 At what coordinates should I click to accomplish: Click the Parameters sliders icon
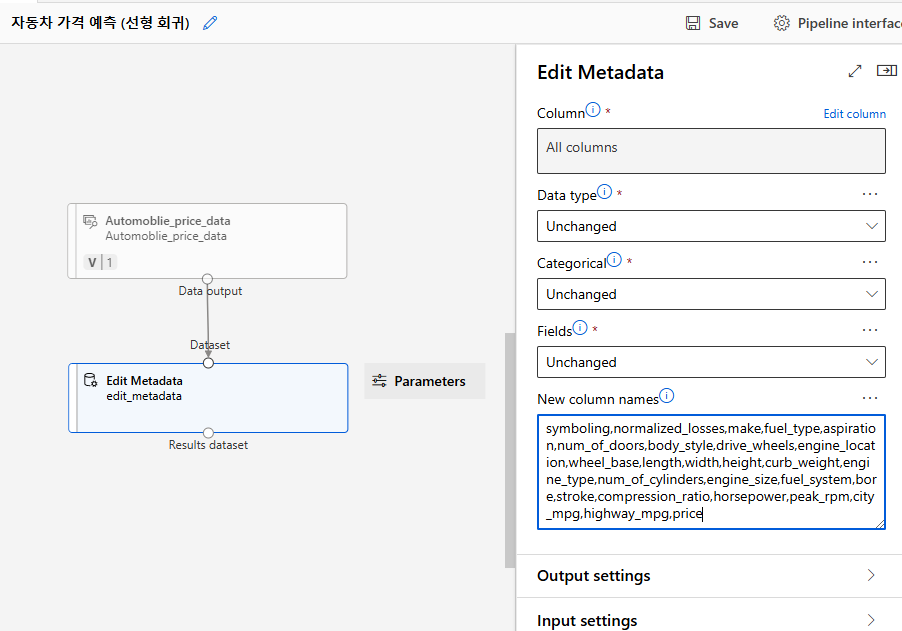click(x=379, y=381)
